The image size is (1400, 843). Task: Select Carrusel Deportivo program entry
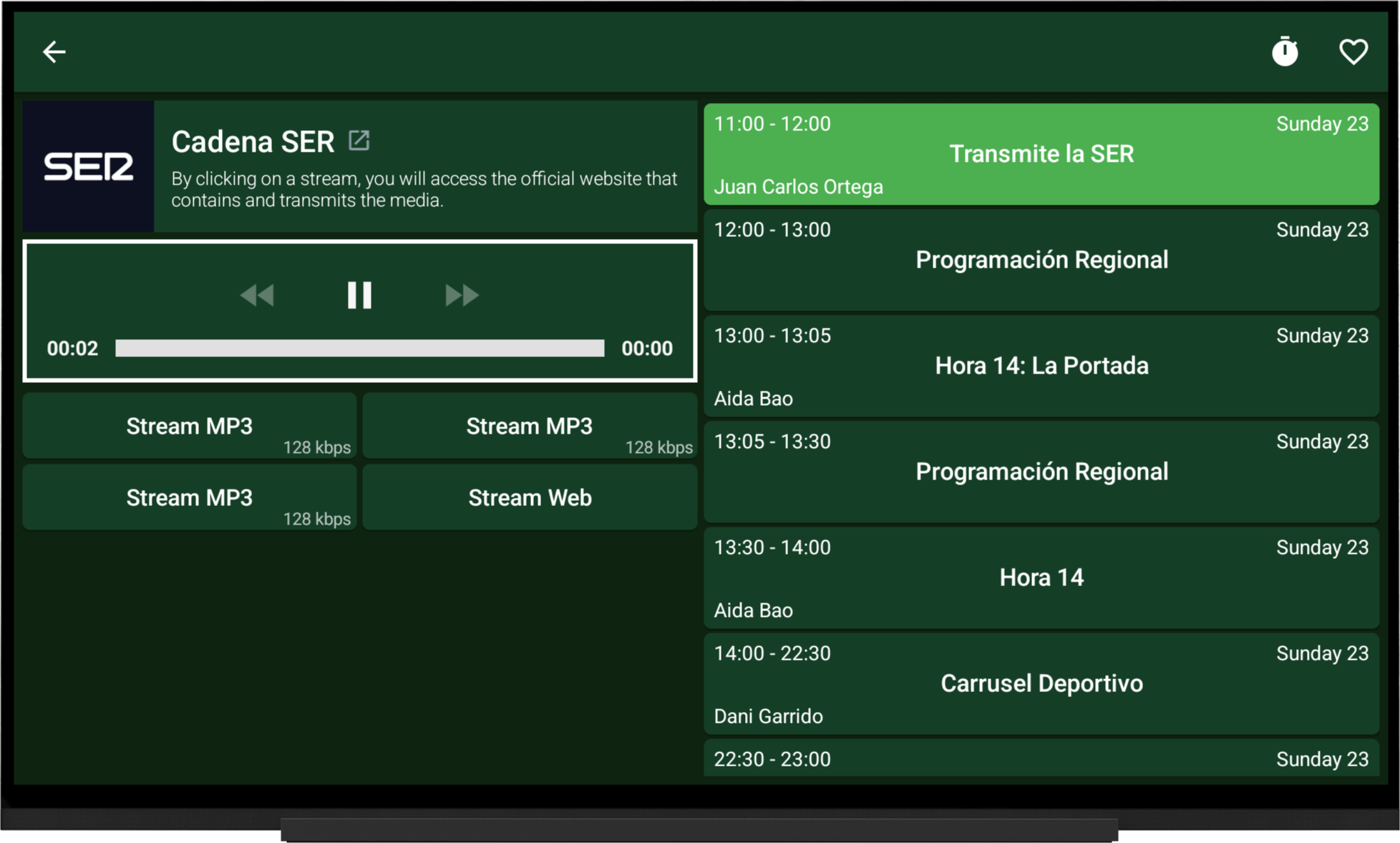tap(1041, 683)
